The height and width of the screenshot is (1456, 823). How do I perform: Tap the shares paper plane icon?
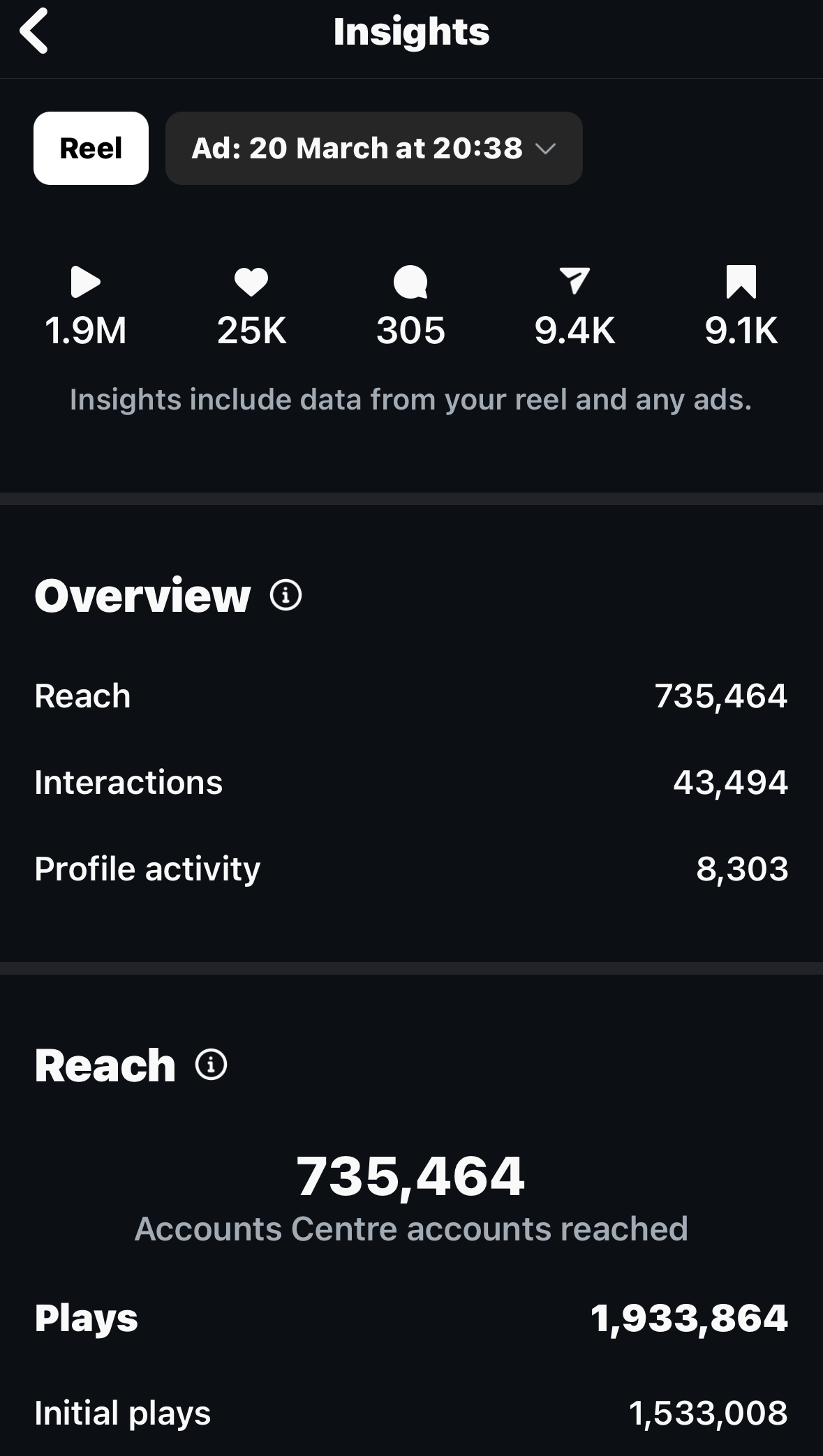574,280
